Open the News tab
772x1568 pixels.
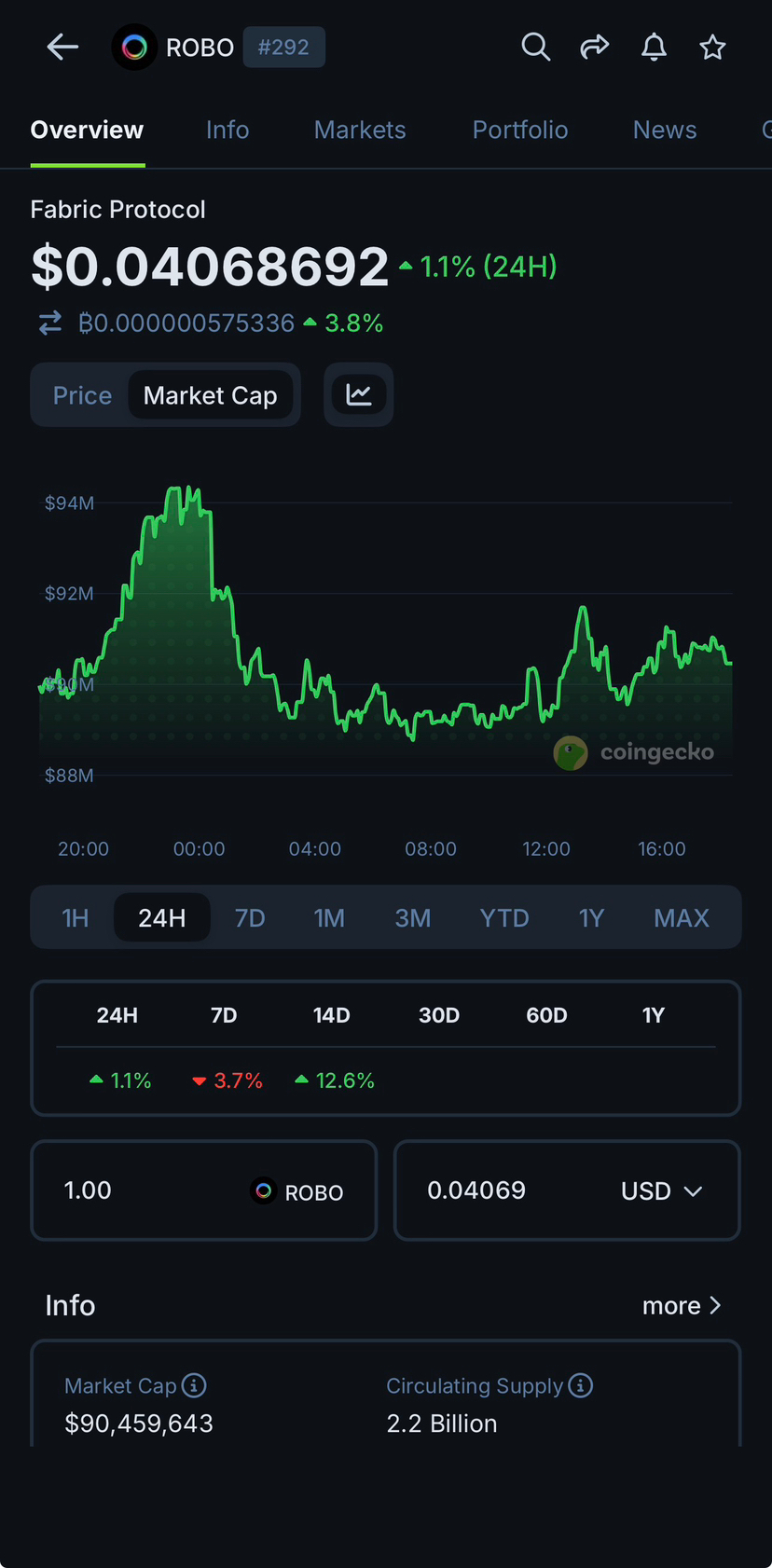665,131
